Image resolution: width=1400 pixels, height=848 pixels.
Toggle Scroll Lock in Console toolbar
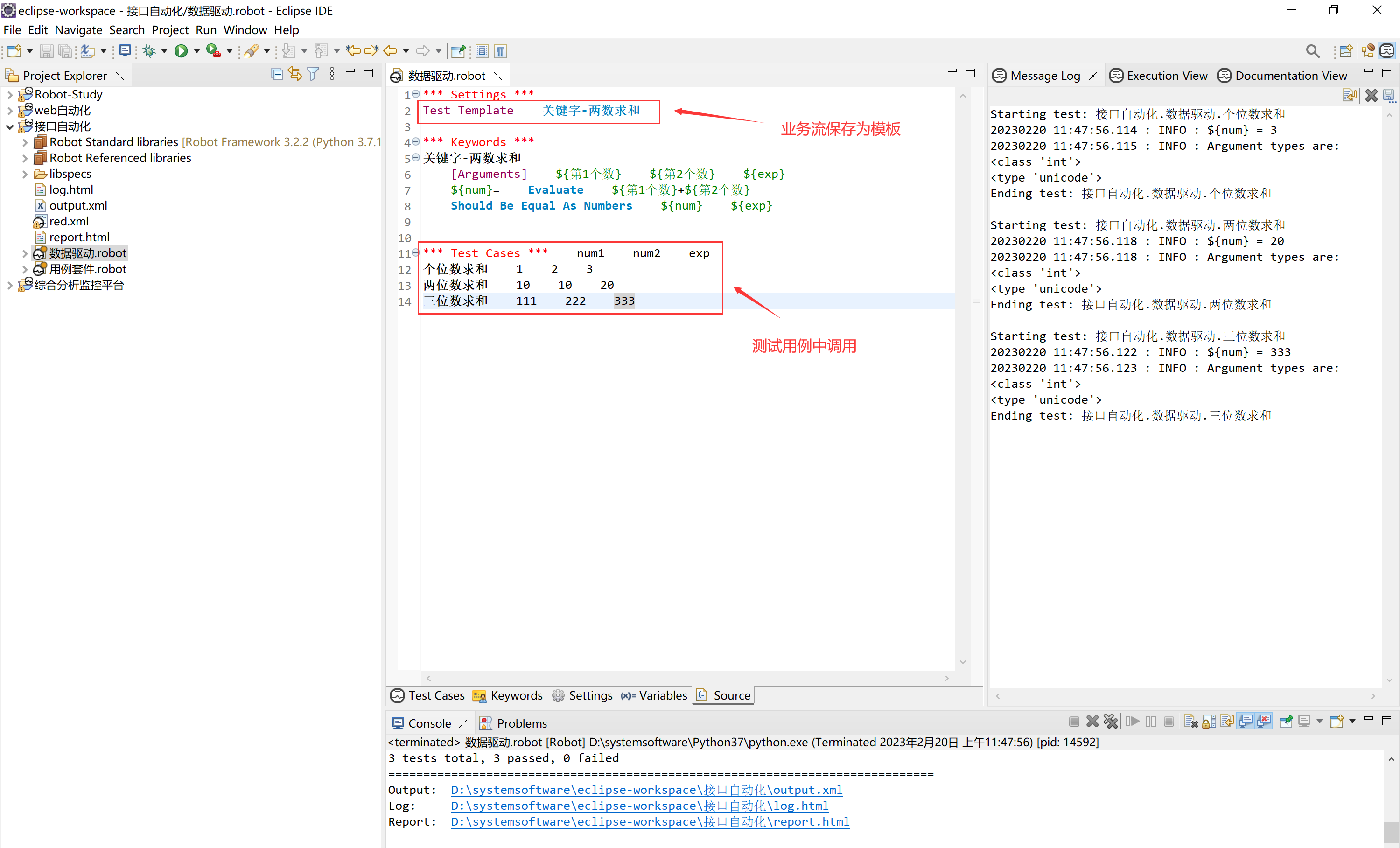pos(1209,722)
